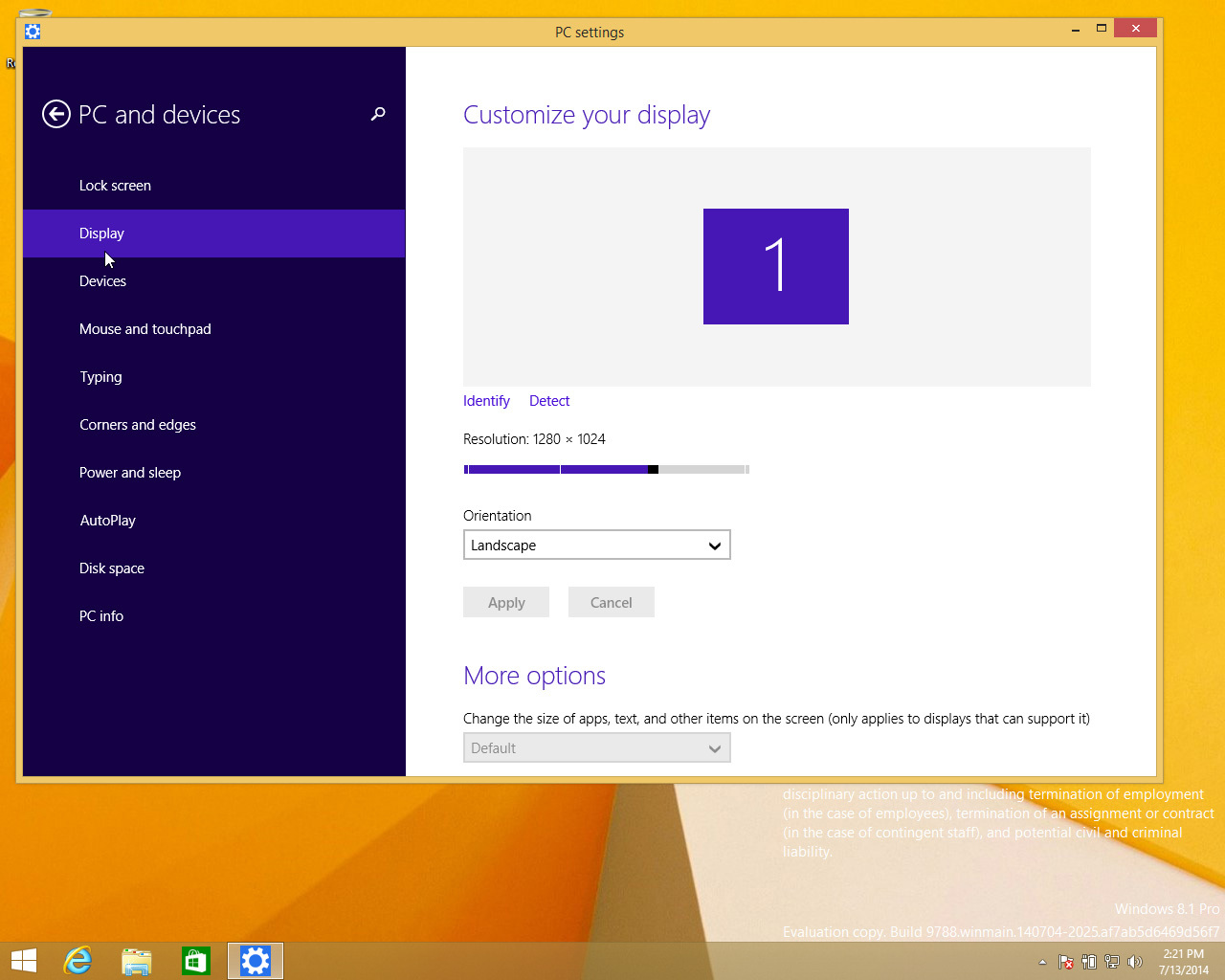
Task: Open the search magnifier in PC settings
Action: click(x=377, y=114)
